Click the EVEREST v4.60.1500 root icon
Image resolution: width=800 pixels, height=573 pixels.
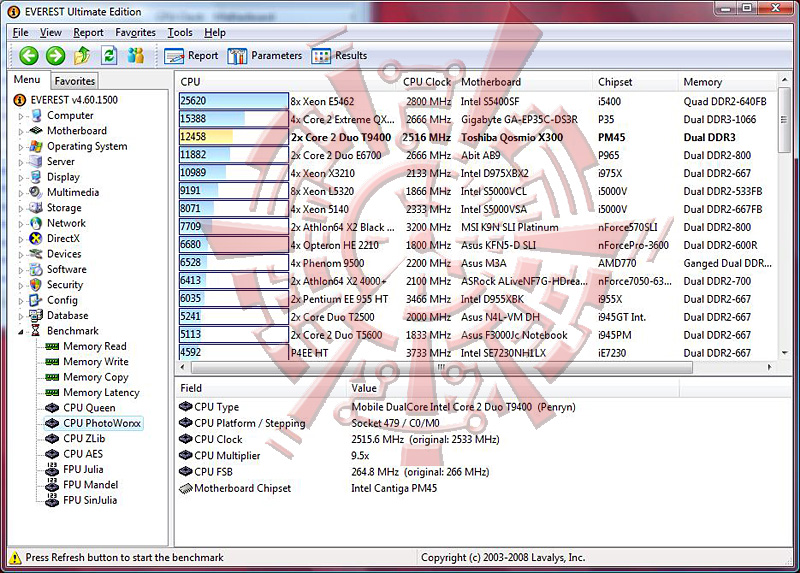(20, 100)
